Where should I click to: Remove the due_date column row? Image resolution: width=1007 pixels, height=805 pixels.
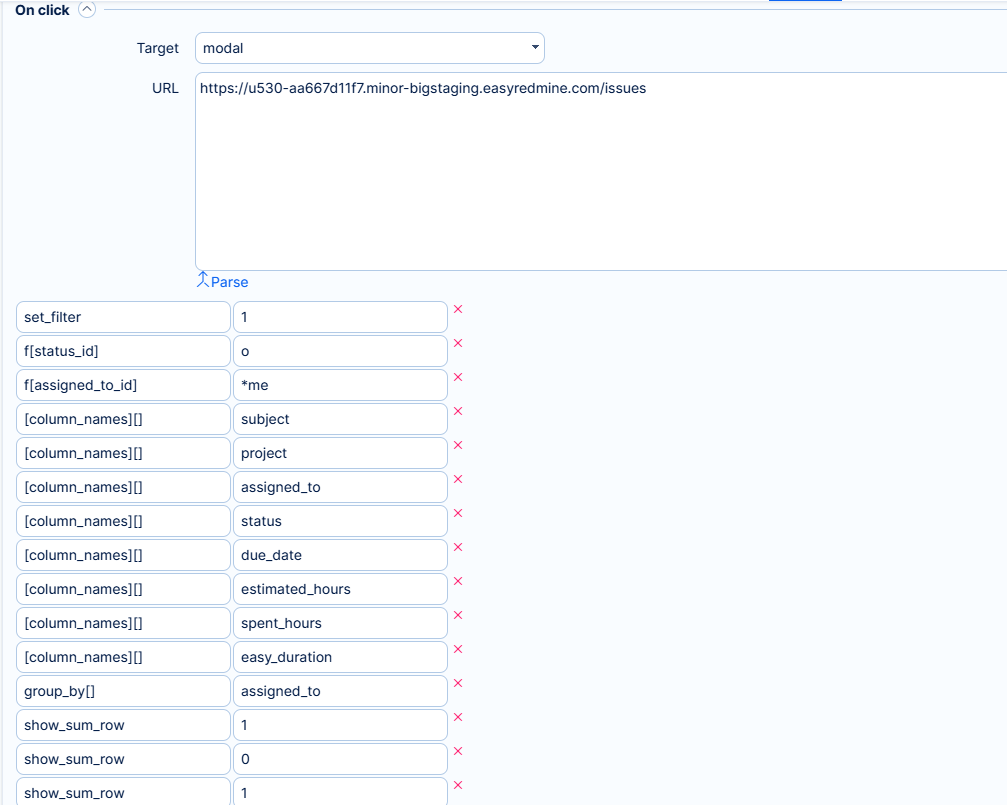458,547
